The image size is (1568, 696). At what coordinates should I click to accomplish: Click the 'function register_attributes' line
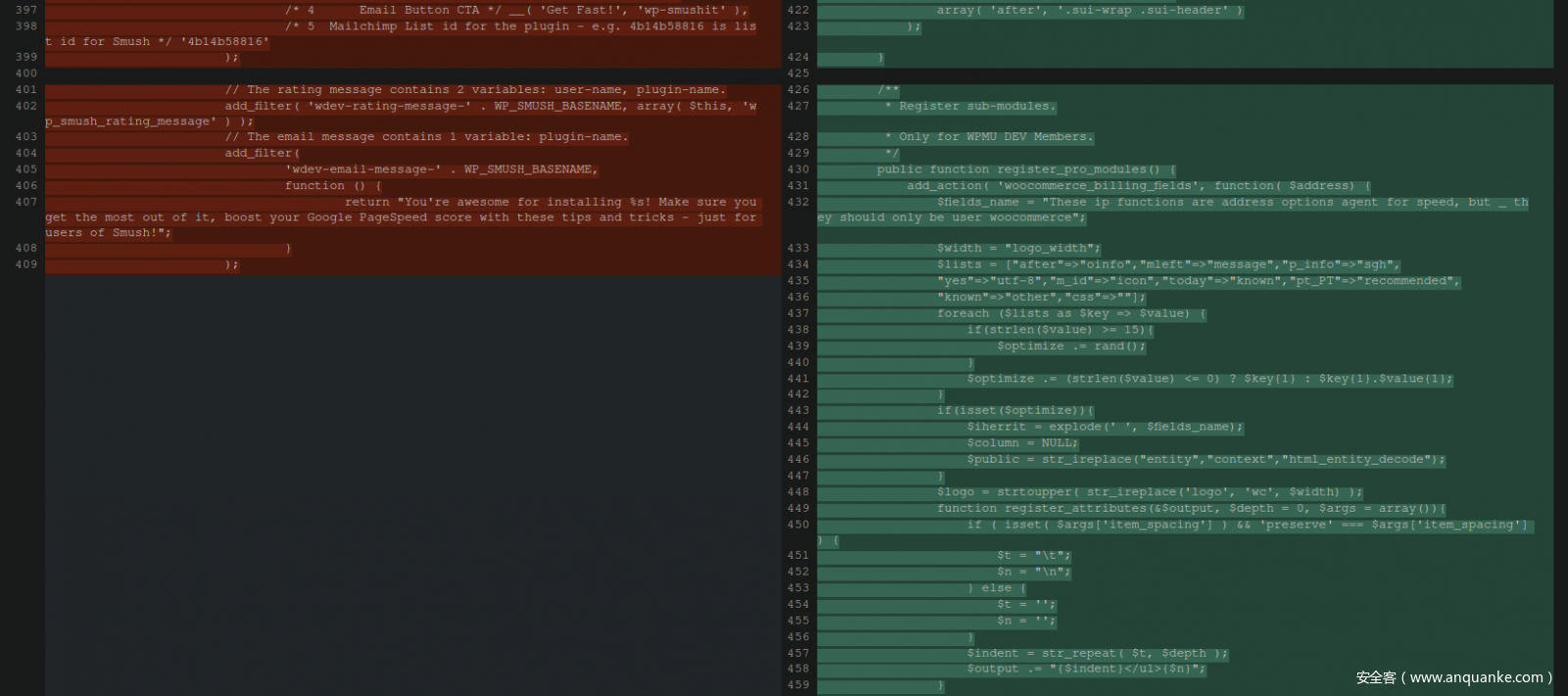[x=1190, y=509]
